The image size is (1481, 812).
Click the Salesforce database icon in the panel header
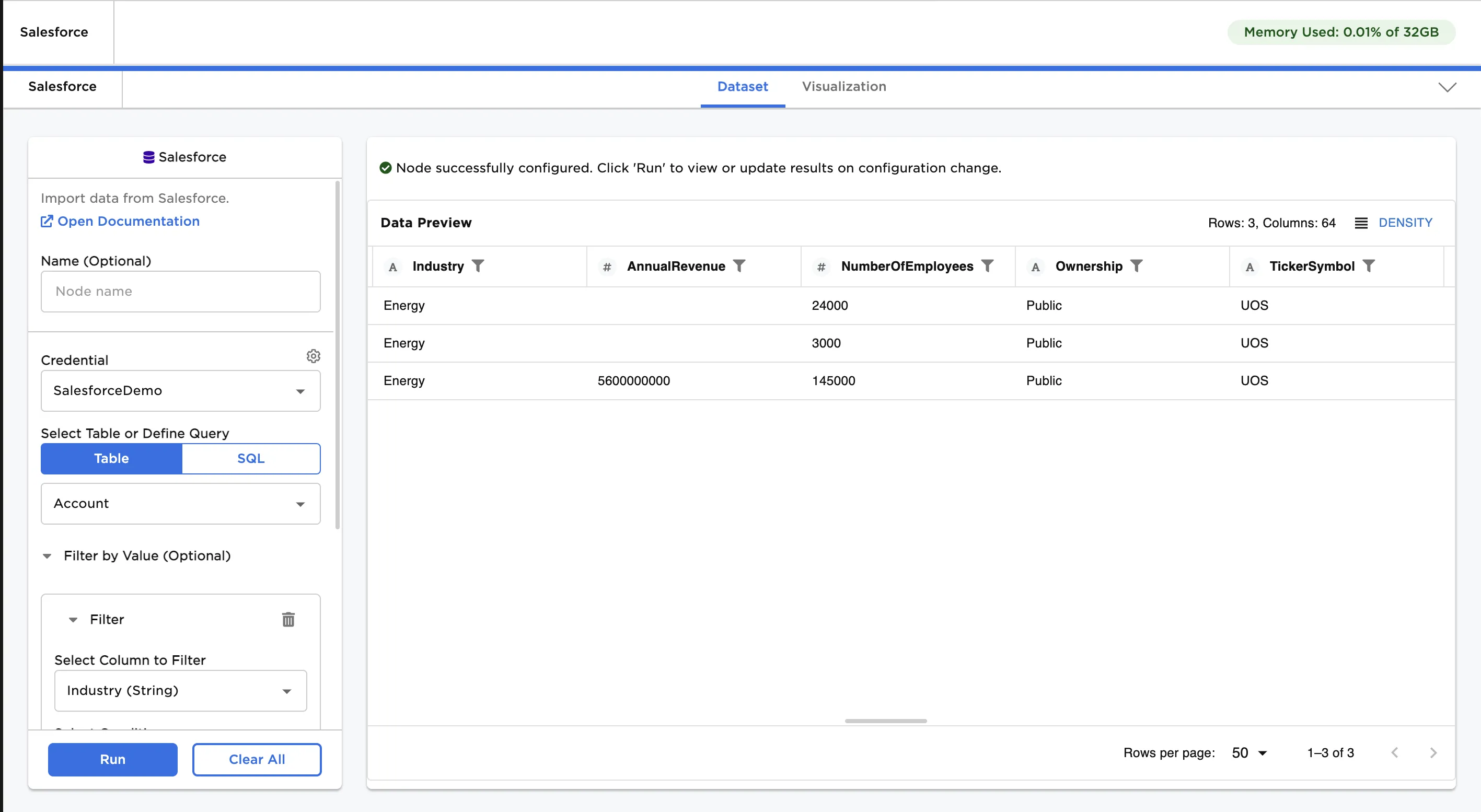click(x=148, y=157)
